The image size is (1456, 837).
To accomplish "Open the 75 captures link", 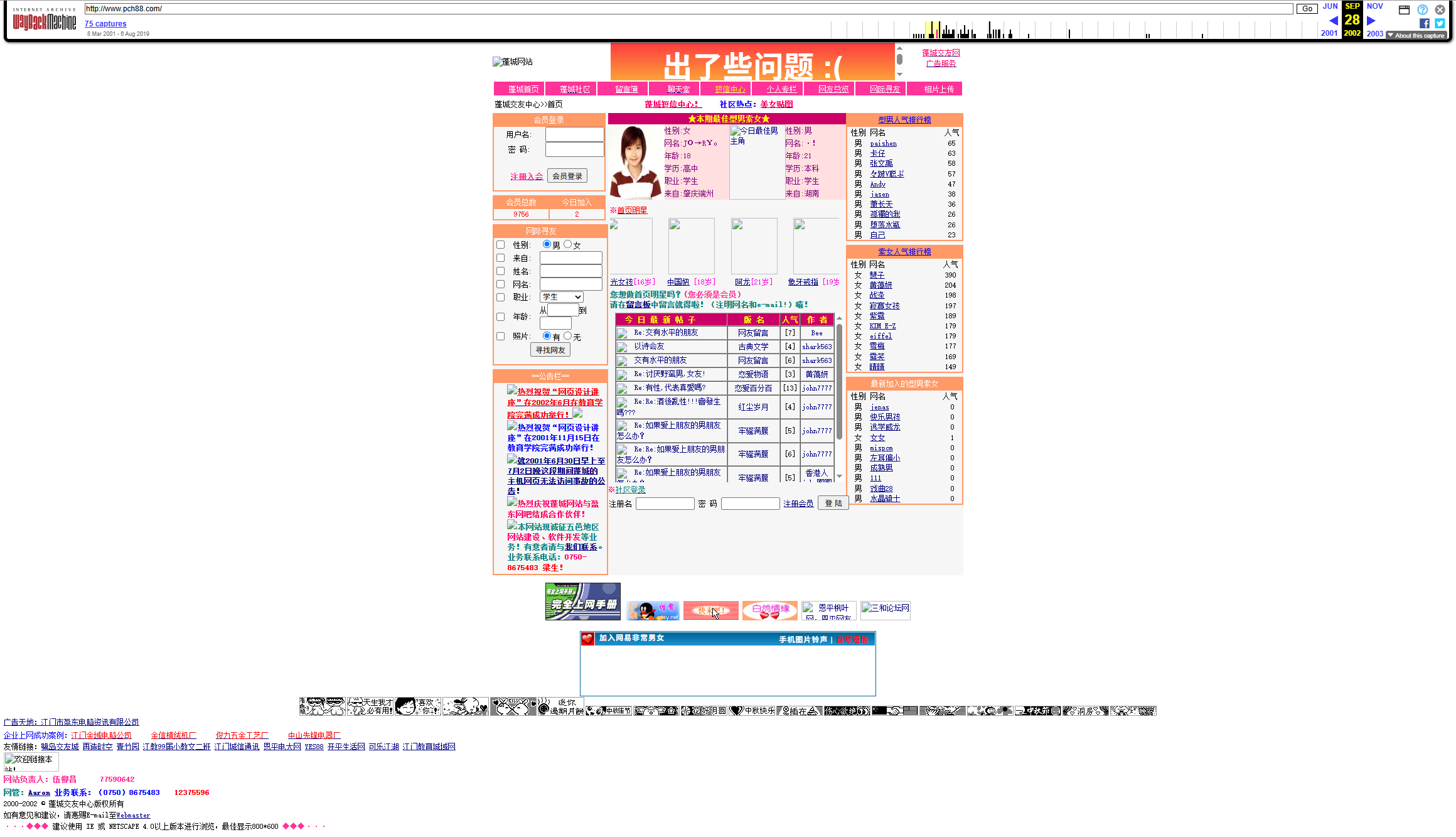I will click(105, 24).
